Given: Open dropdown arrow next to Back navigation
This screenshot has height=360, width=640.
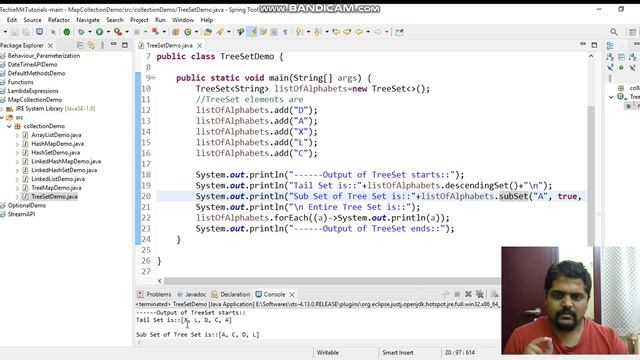Looking at the screenshot, I should click(x=368, y=32).
